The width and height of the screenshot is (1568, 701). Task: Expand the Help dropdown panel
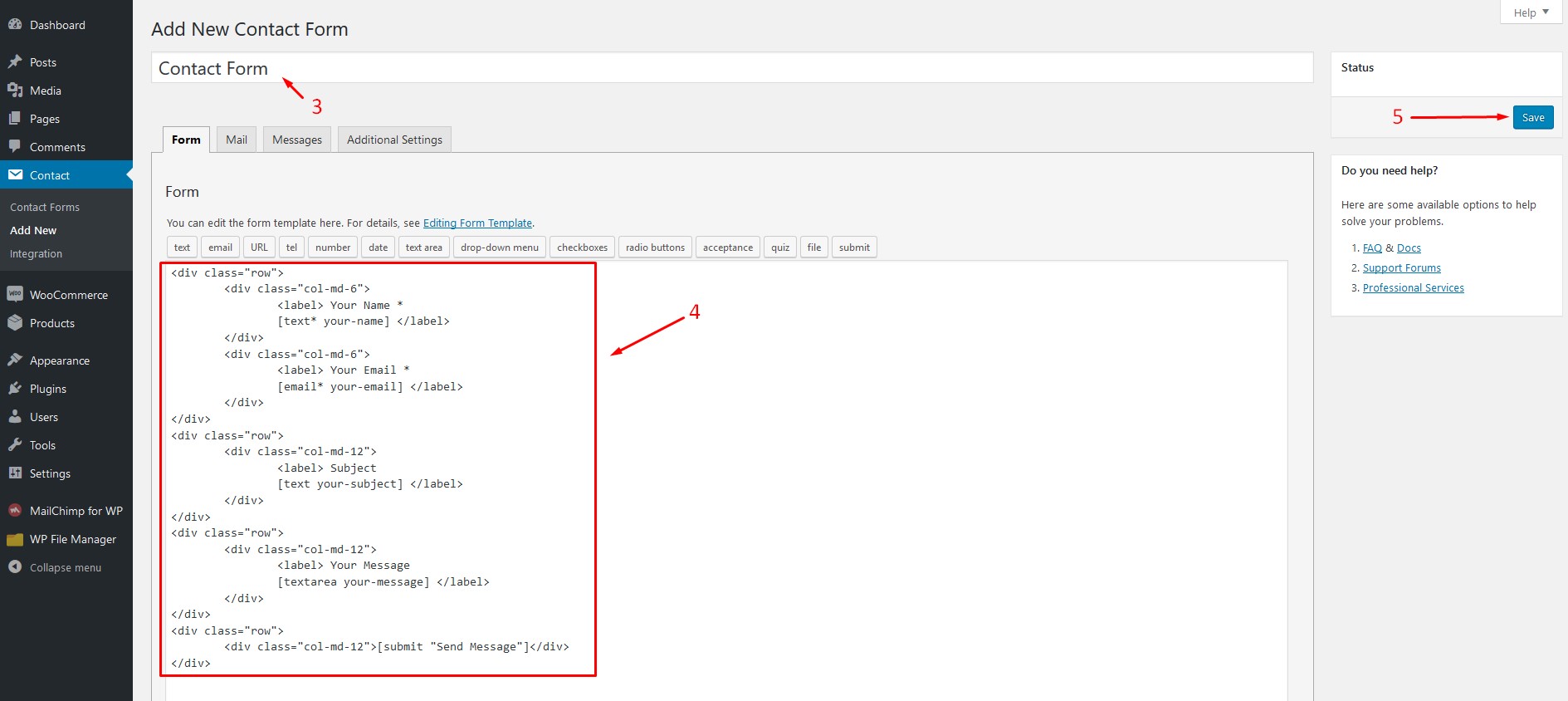coord(1531,12)
